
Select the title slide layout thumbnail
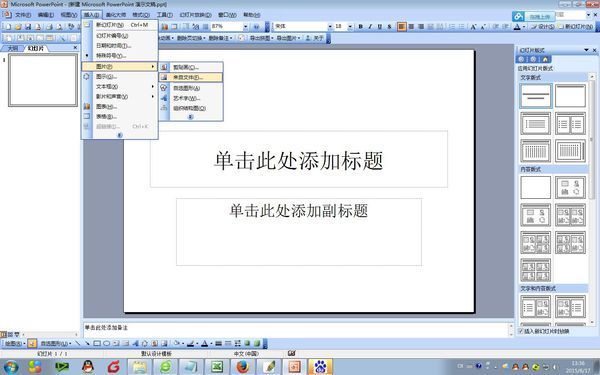tap(535, 96)
